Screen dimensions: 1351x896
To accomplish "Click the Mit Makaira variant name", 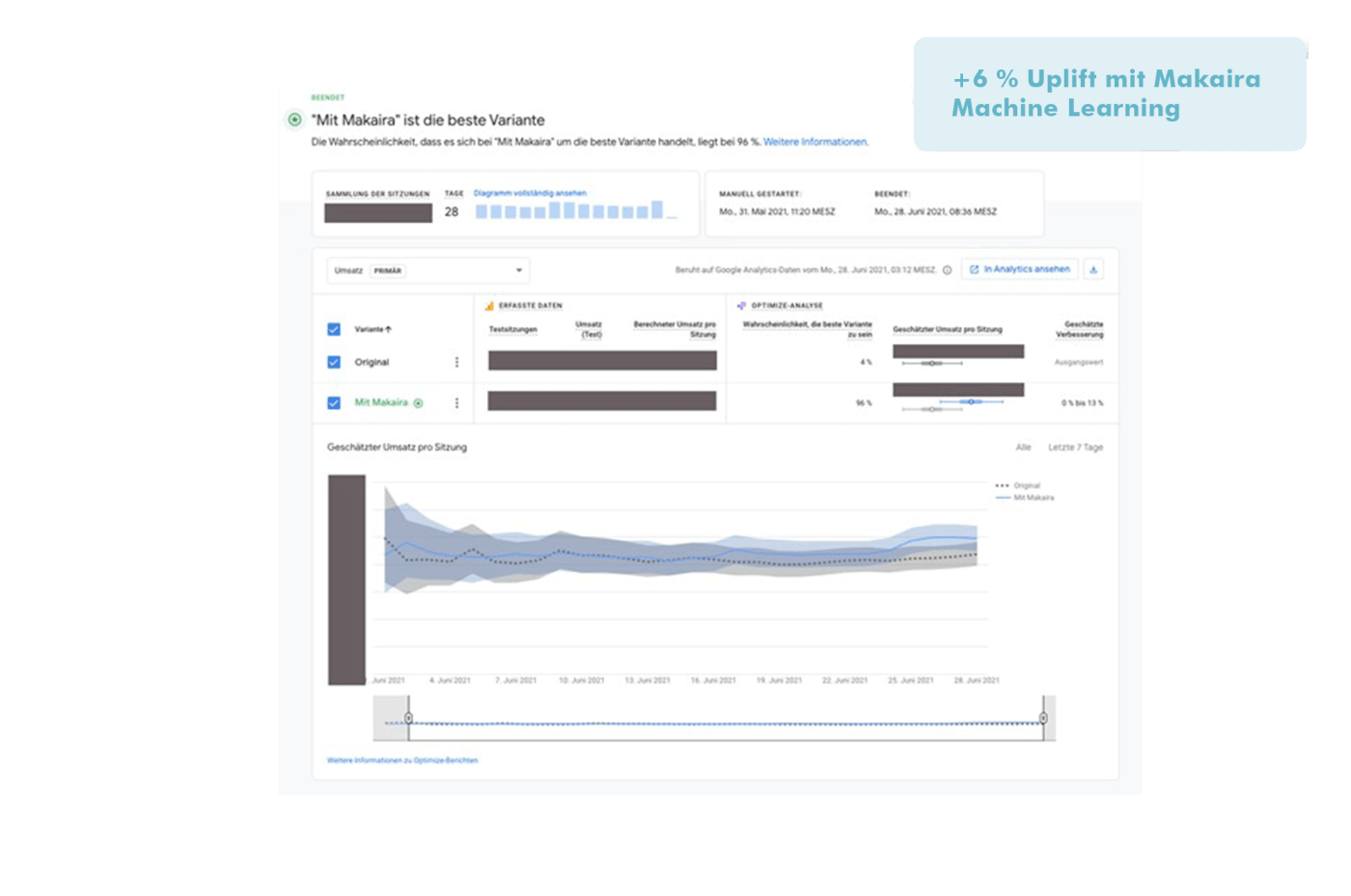I will click(381, 403).
